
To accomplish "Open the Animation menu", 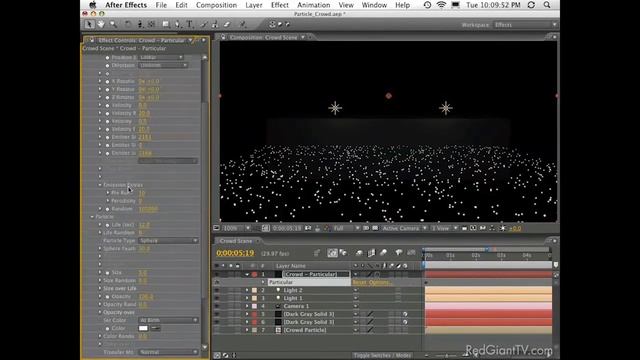I will (313, 5).
